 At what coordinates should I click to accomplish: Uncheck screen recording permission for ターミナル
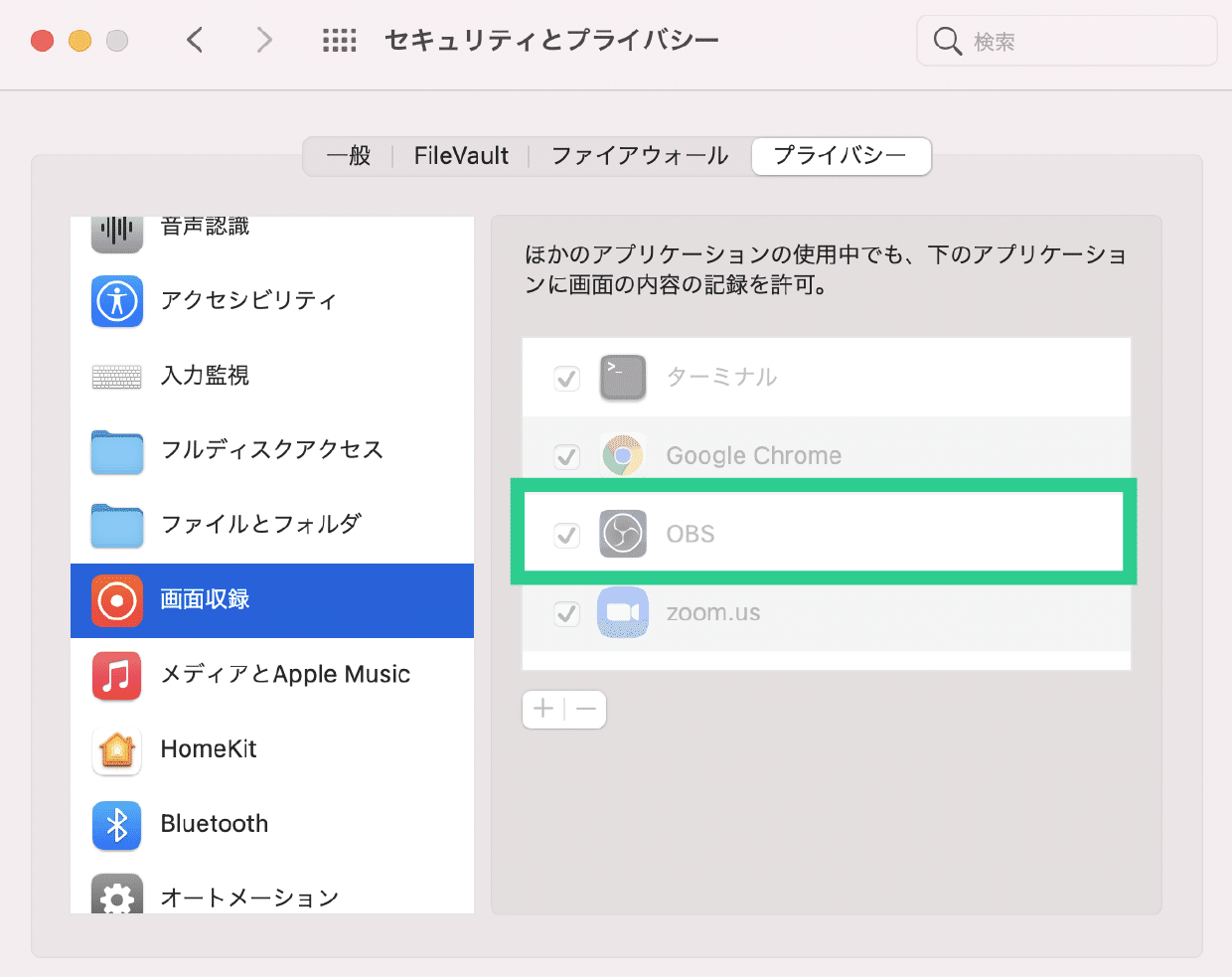566,378
